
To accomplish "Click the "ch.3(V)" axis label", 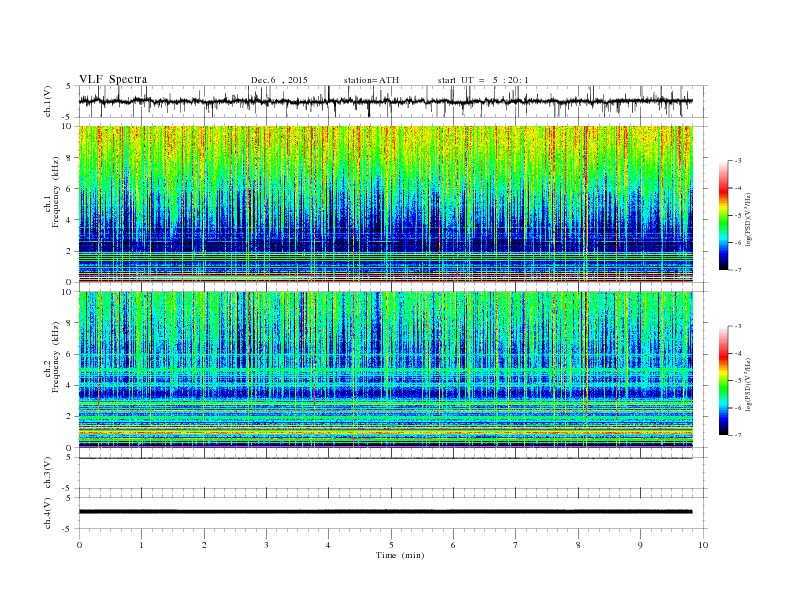I will 48,473.
